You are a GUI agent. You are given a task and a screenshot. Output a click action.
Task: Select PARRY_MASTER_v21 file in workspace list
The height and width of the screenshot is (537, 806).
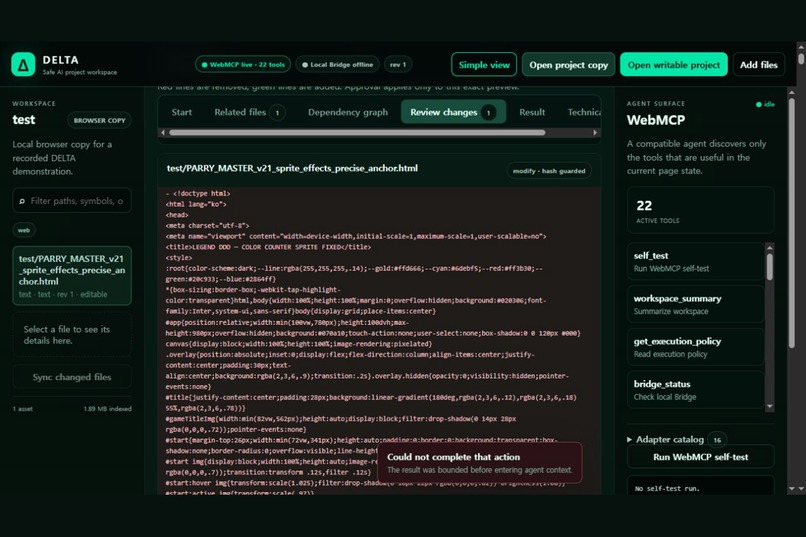[x=72, y=275]
